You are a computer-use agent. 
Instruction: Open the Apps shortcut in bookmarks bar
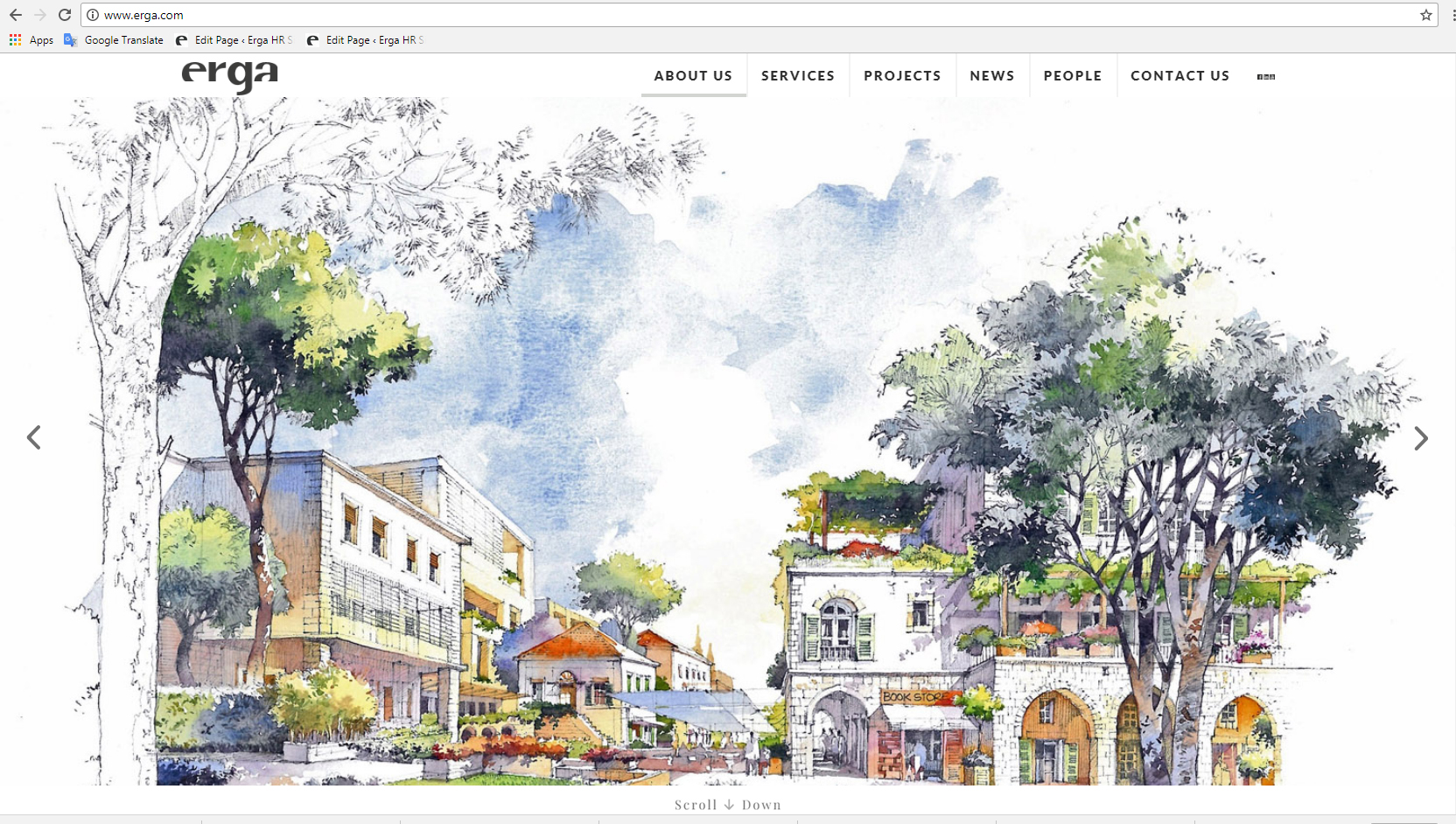(x=31, y=40)
